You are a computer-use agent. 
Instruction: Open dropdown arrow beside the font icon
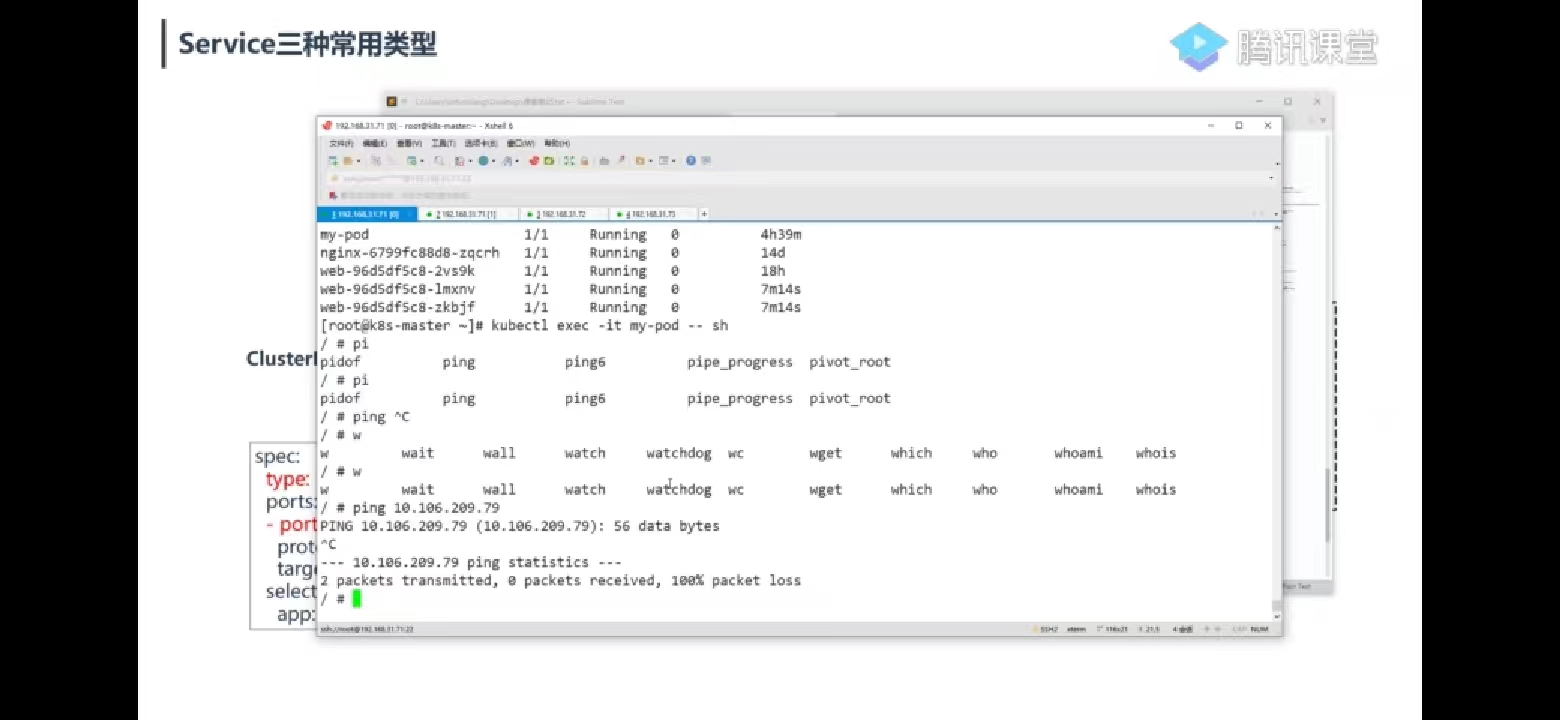click(x=517, y=161)
